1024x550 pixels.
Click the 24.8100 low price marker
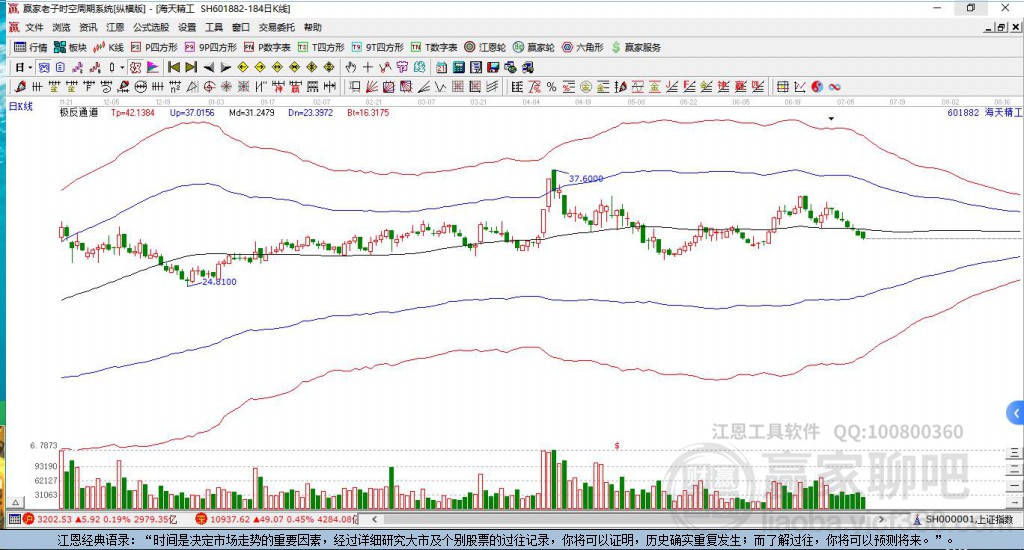(219, 282)
